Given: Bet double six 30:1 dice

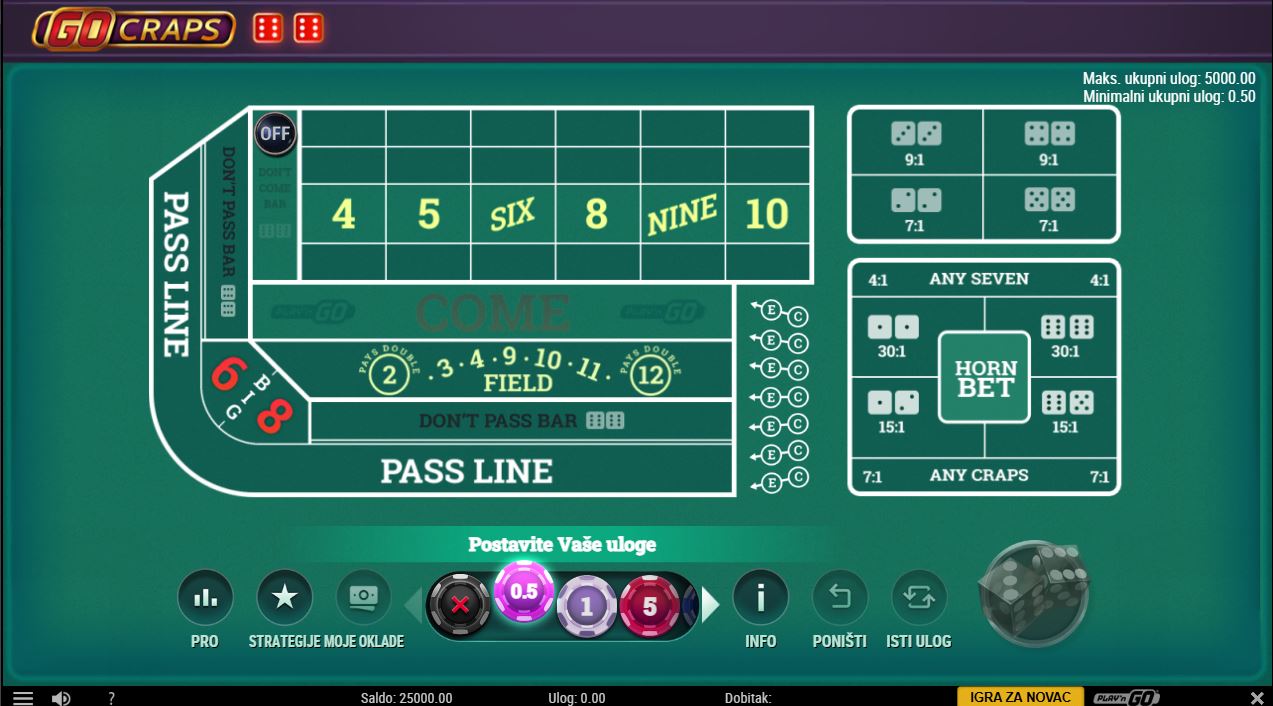Looking at the screenshot, I should 1067,336.
